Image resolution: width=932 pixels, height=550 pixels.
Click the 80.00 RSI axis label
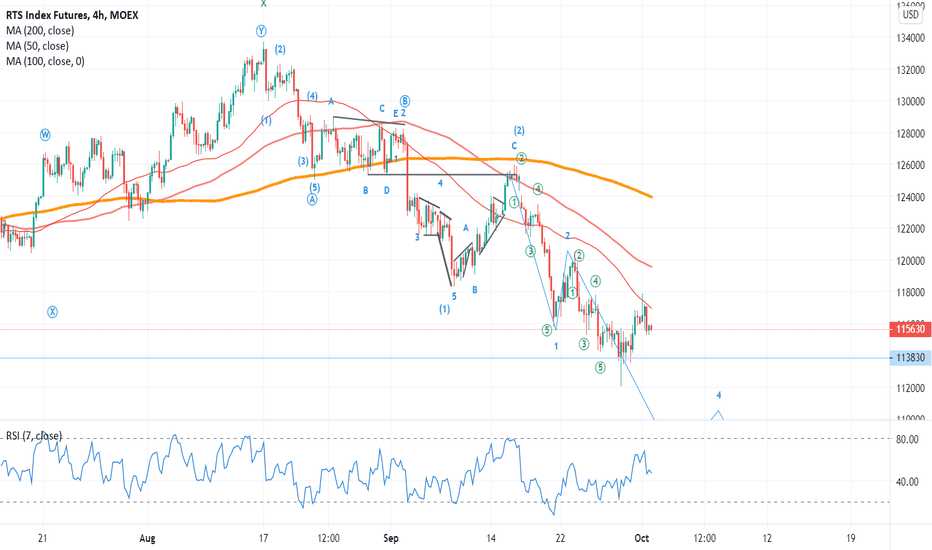pyautogui.click(x=908, y=439)
